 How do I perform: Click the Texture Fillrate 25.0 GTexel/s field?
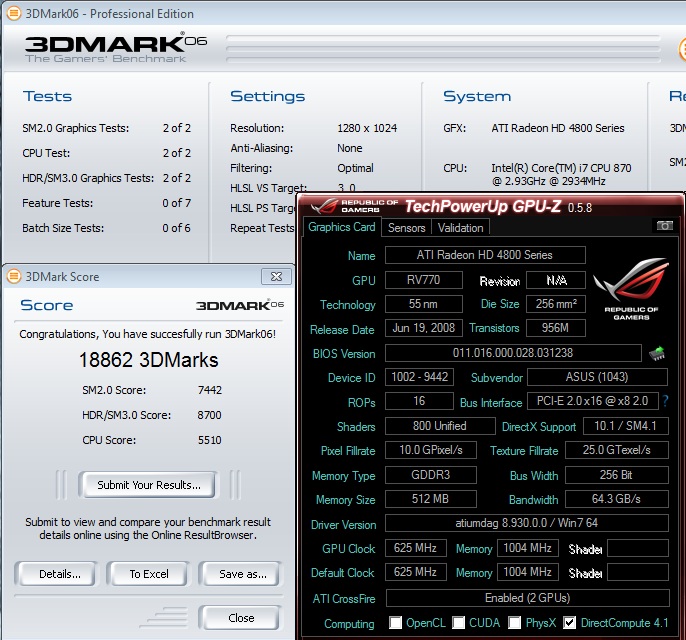coord(617,450)
